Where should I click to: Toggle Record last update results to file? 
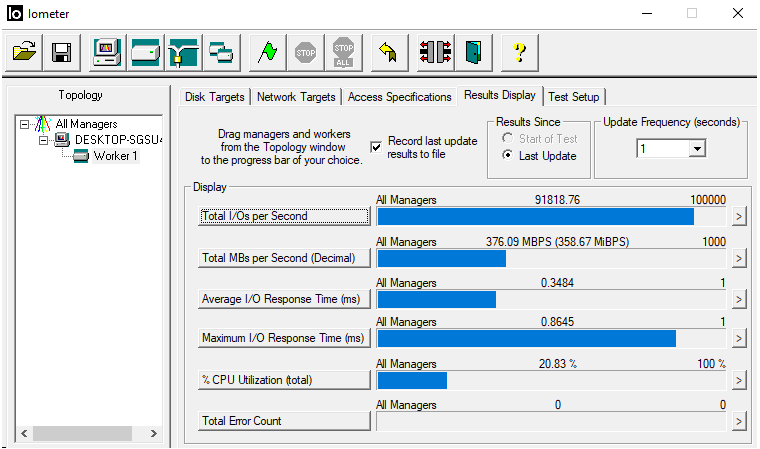pos(376,147)
